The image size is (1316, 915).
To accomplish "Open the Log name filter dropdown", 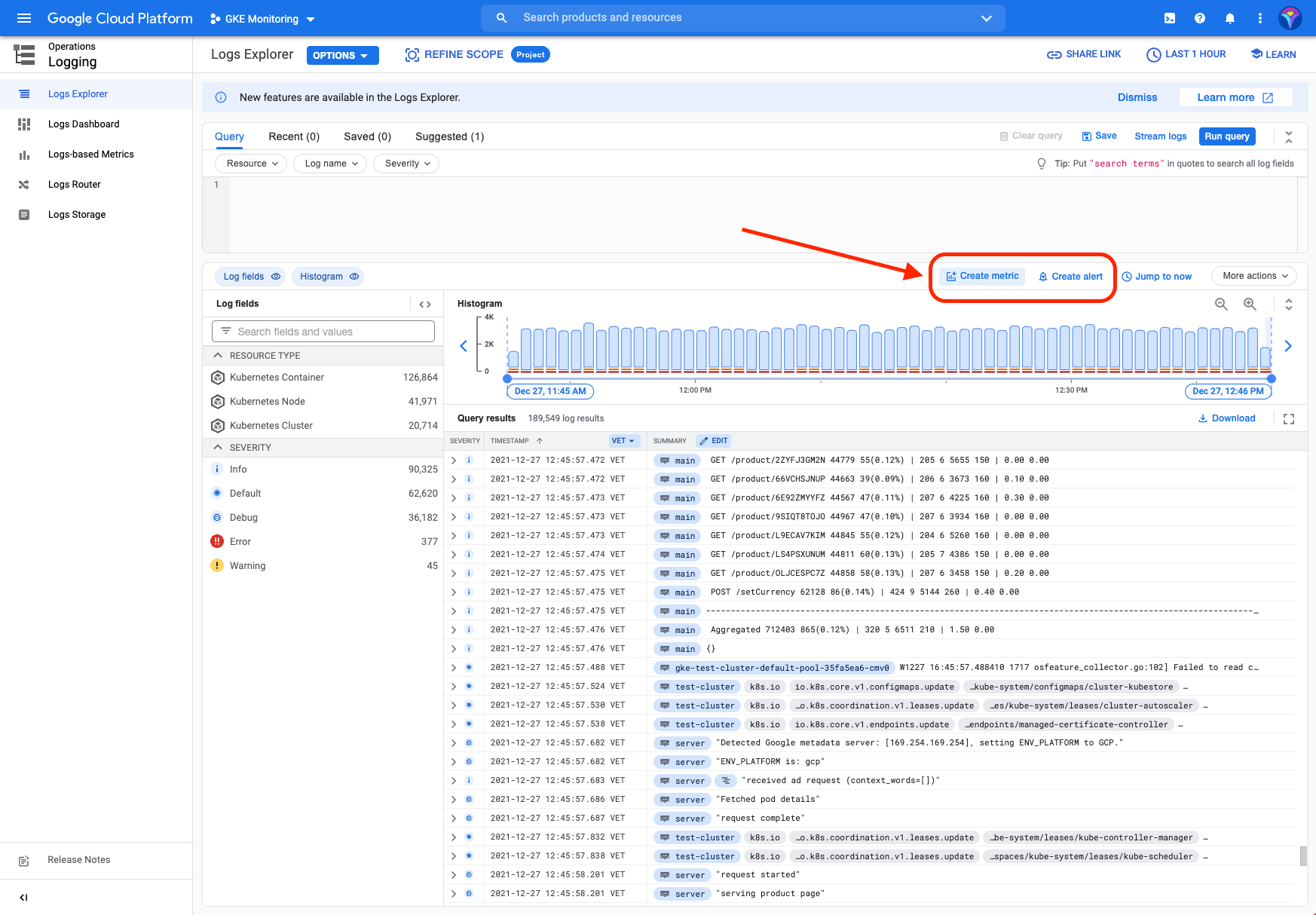I will [330, 164].
